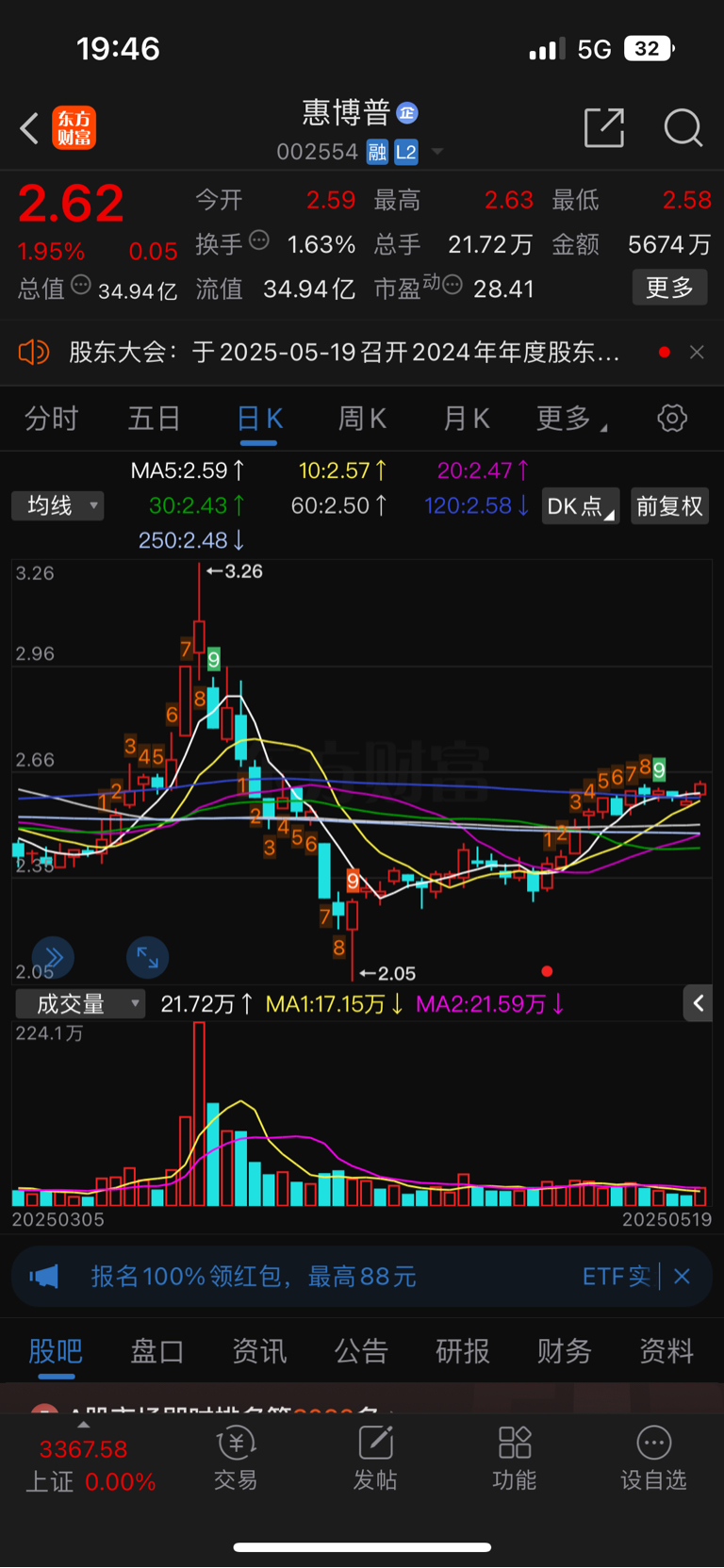Open the 前复权 adjustment selector

[x=669, y=506]
